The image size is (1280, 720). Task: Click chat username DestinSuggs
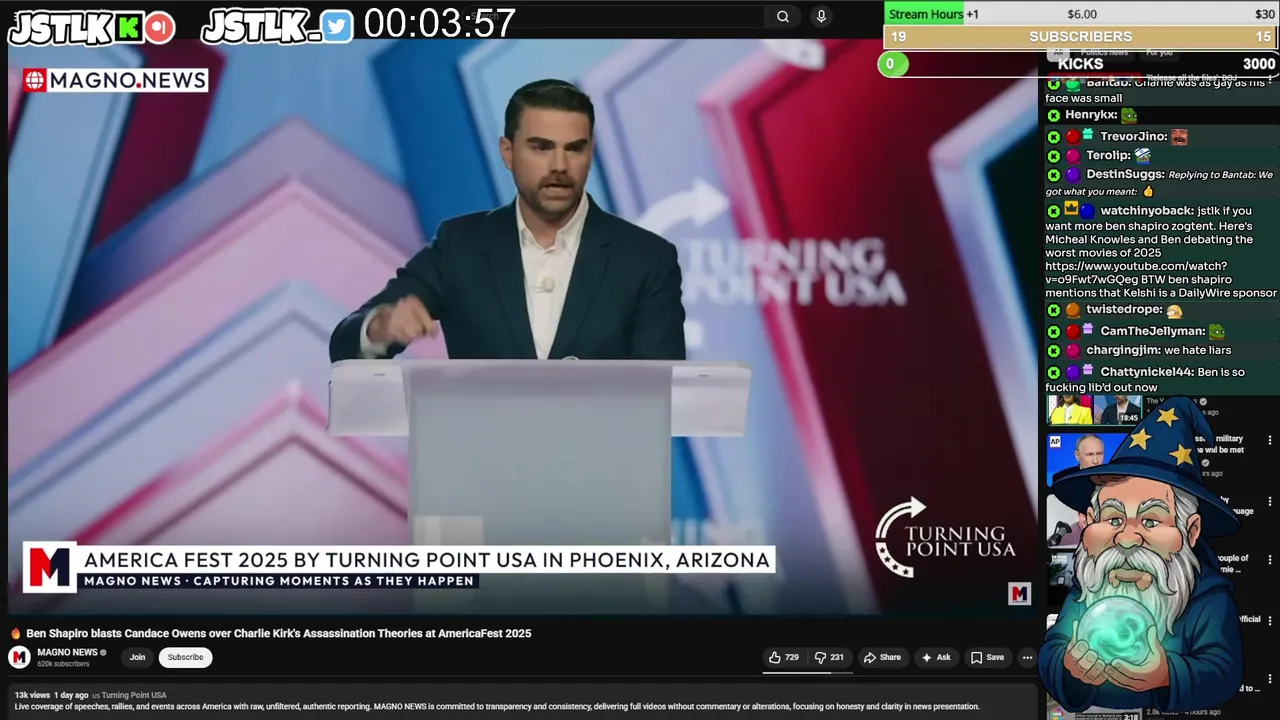[1125, 174]
